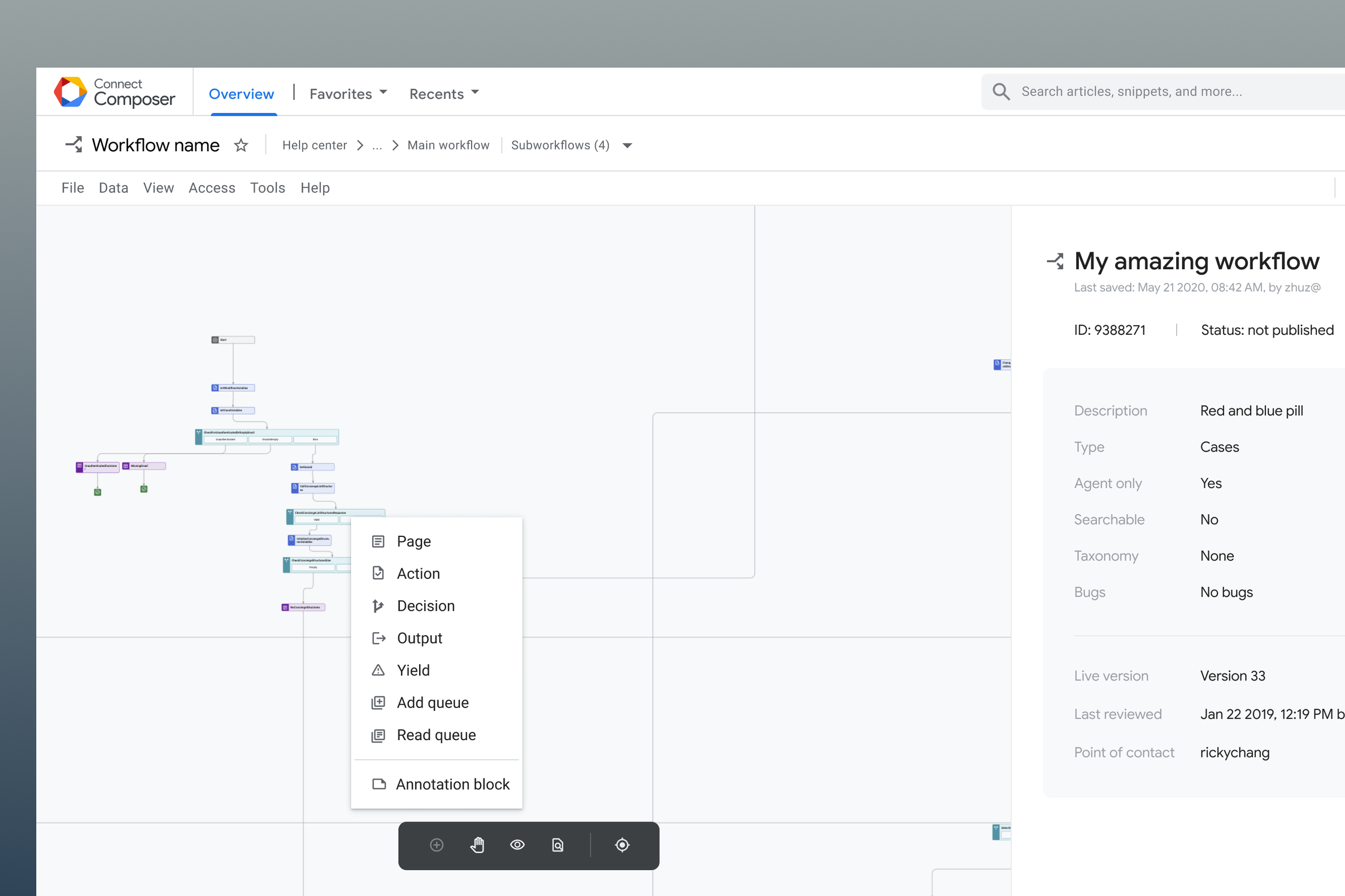Click the Main workflow breadcrumb

(x=448, y=145)
